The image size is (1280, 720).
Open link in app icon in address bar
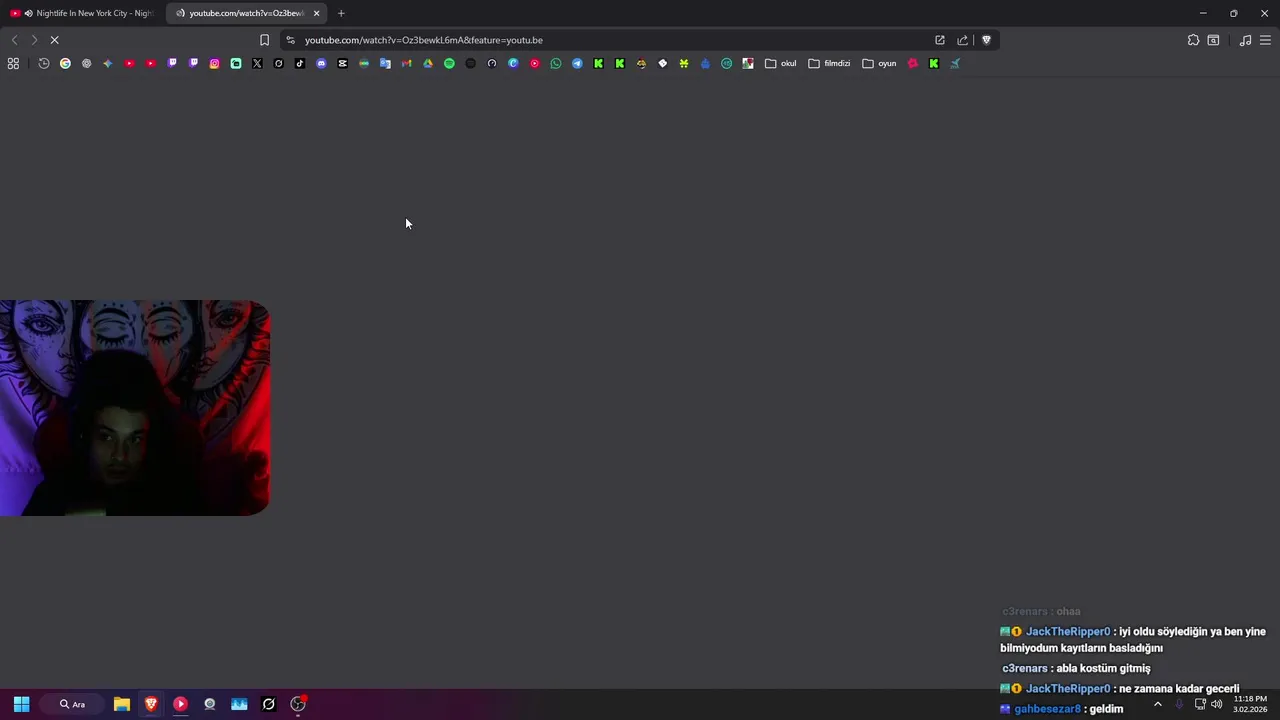940,40
